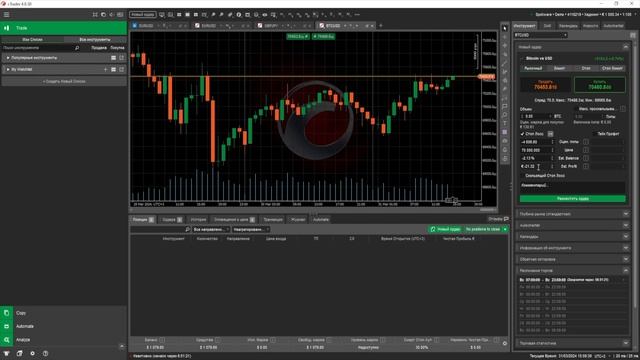The width and height of the screenshot is (640, 360).
Task: Toggle the Take Profit checkbox
Action: [x=594, y=134]
